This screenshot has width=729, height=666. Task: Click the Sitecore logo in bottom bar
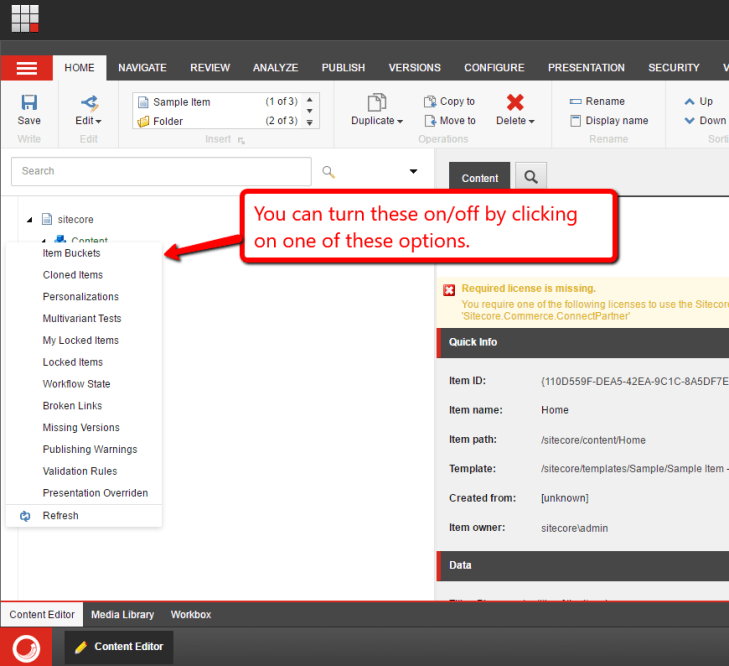(27, 648)
